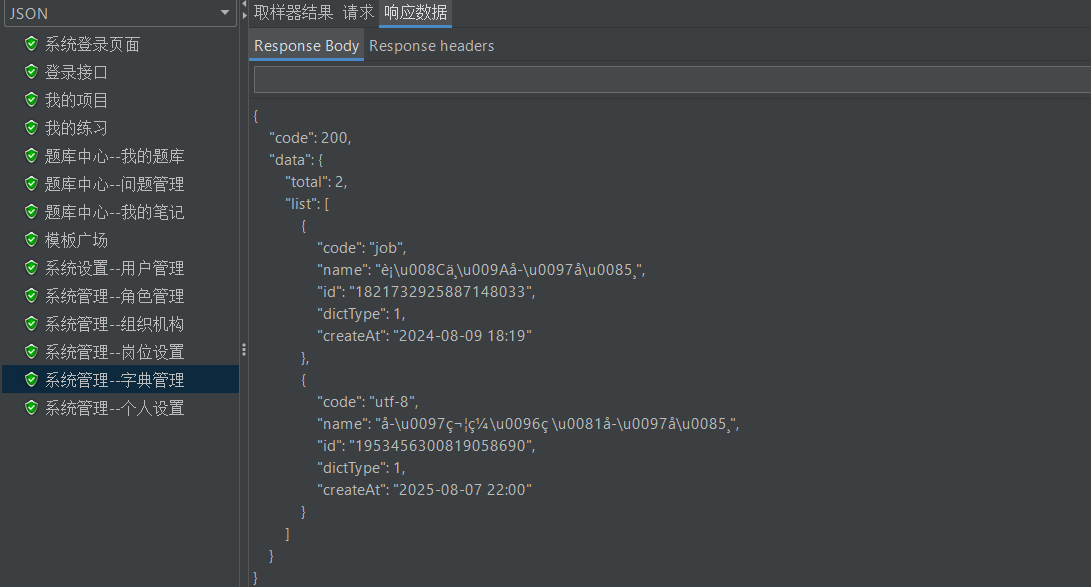Click the status icon for 题库中心--我的笔记

click(31, 211)
